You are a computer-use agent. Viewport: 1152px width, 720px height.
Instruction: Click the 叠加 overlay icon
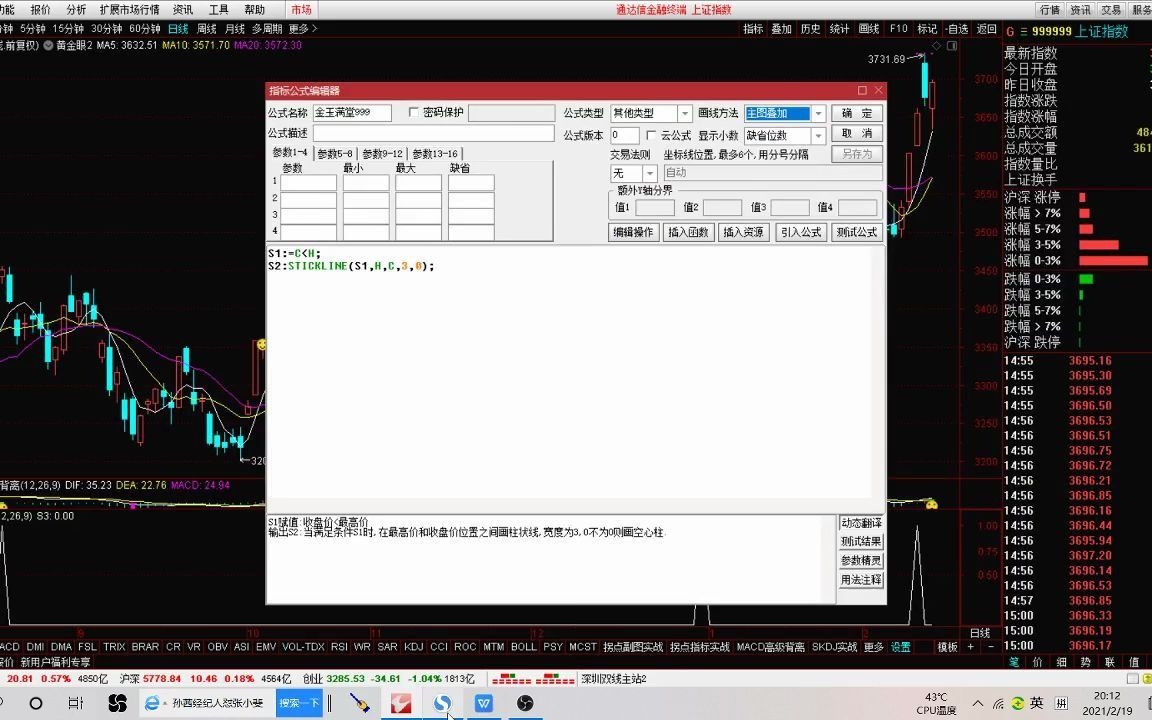tap(781, 31)
